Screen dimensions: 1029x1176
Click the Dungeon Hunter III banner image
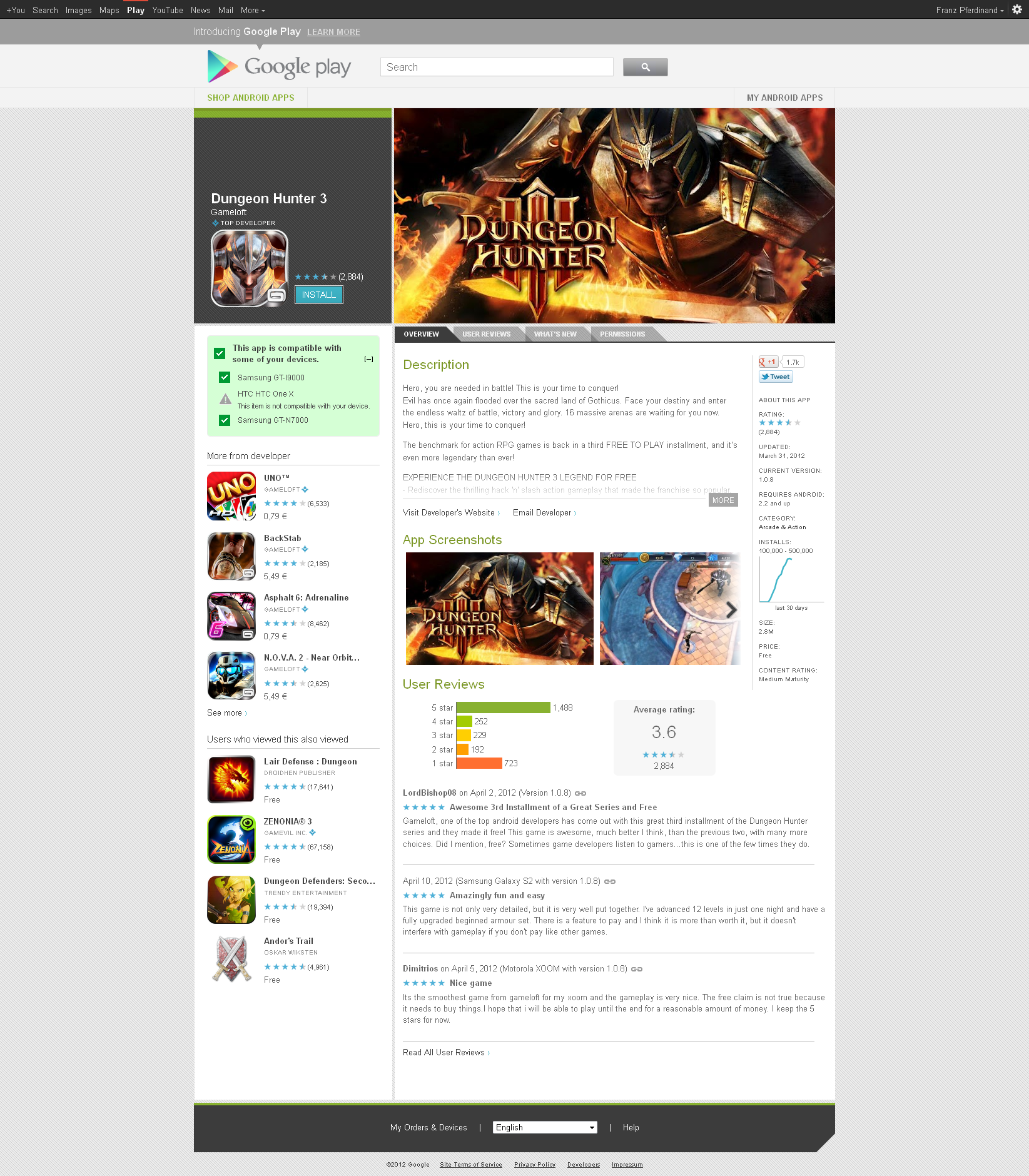614,216
